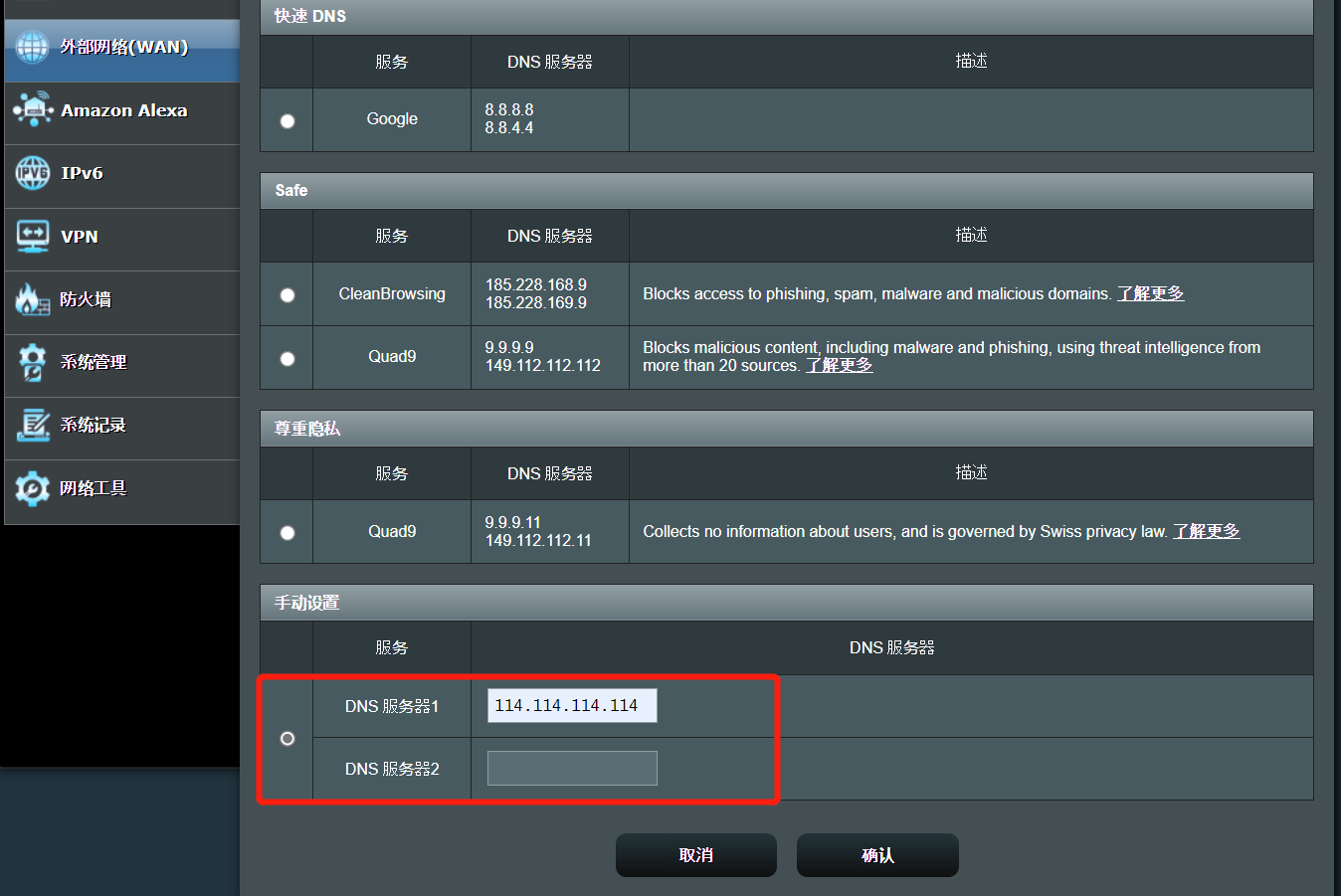This screenshot has height=896, width=1341.
Task: Go to IPv6 settings
Action: [x=122, y=176]
